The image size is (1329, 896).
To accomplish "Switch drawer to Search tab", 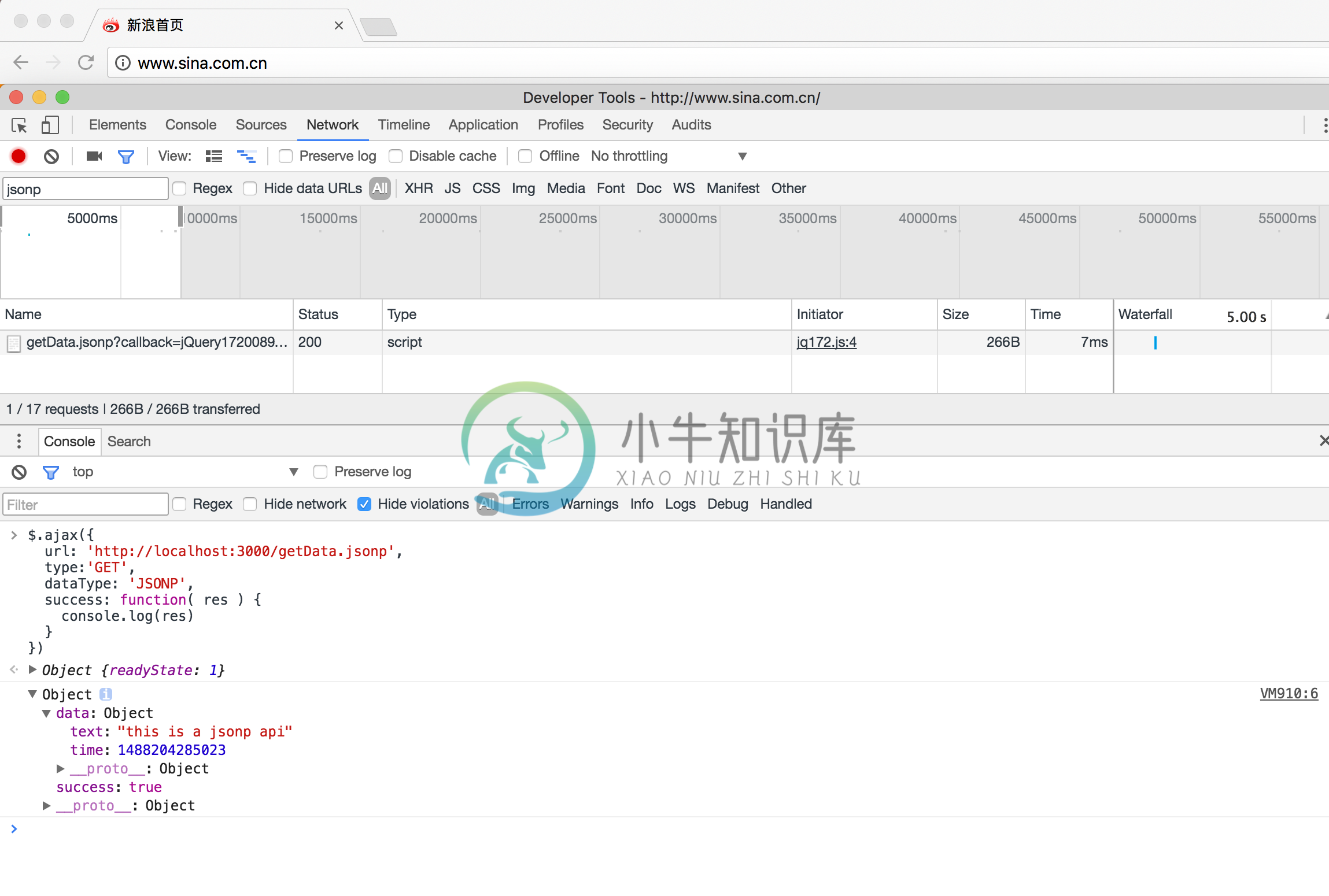I will tap(129, 442).
